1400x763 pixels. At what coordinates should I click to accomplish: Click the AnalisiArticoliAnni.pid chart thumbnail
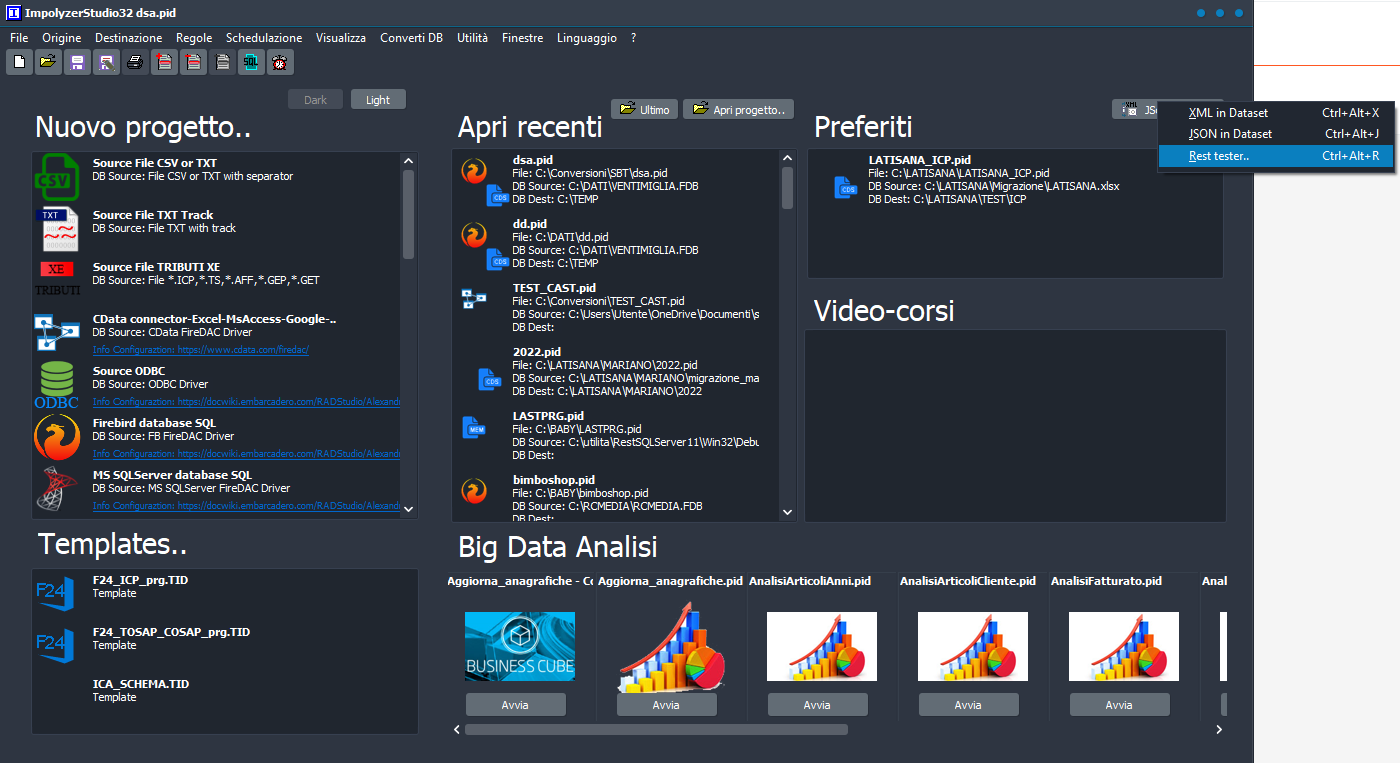click(822, 647)
